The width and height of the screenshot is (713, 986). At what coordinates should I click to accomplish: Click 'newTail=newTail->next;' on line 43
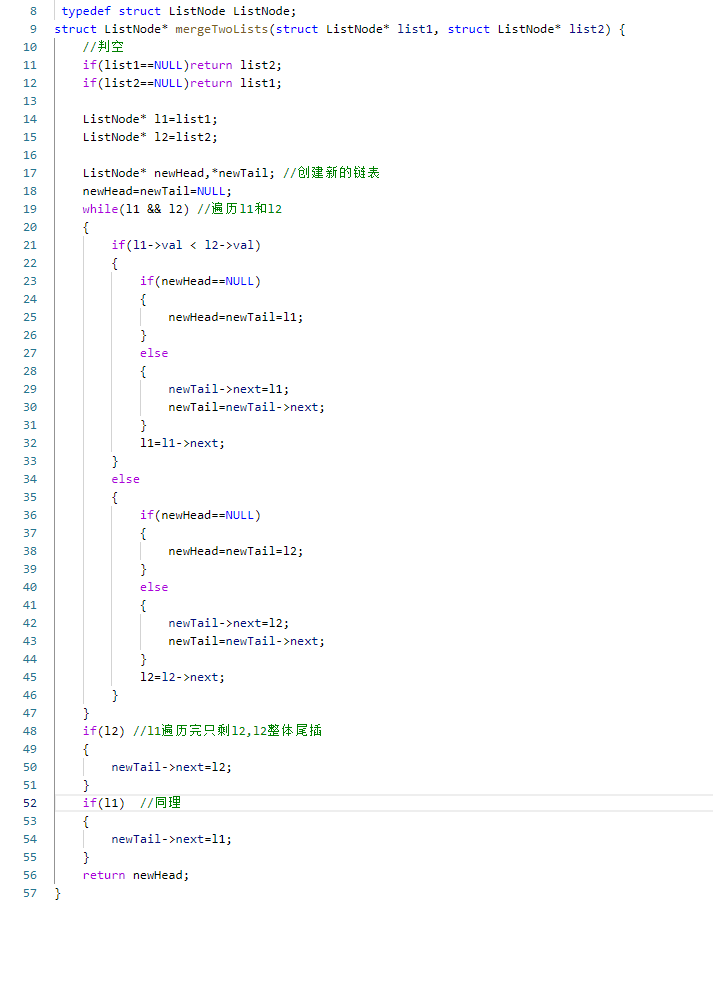[246, 641]
